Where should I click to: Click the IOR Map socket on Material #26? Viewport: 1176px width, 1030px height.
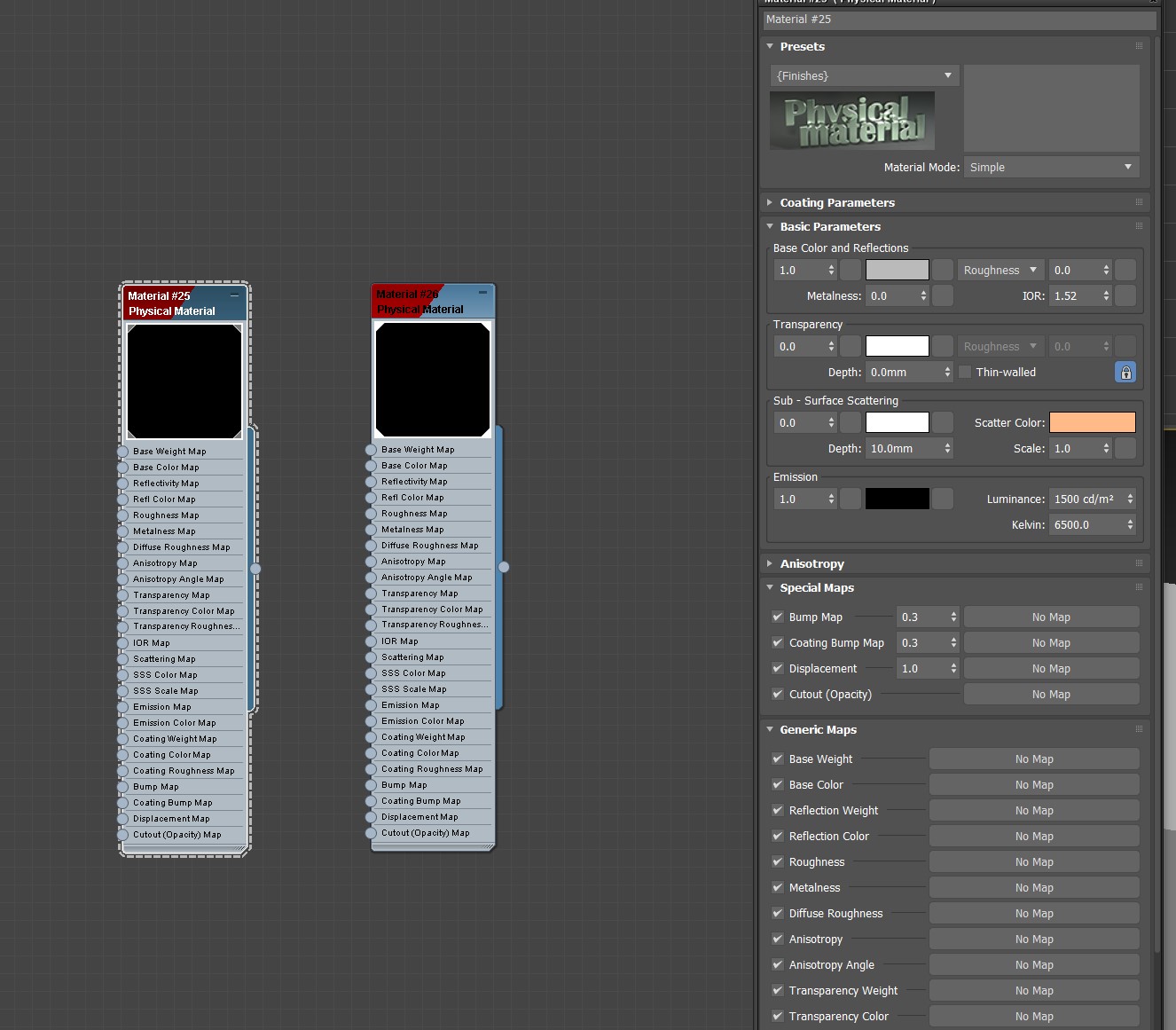tap(371, 641)
